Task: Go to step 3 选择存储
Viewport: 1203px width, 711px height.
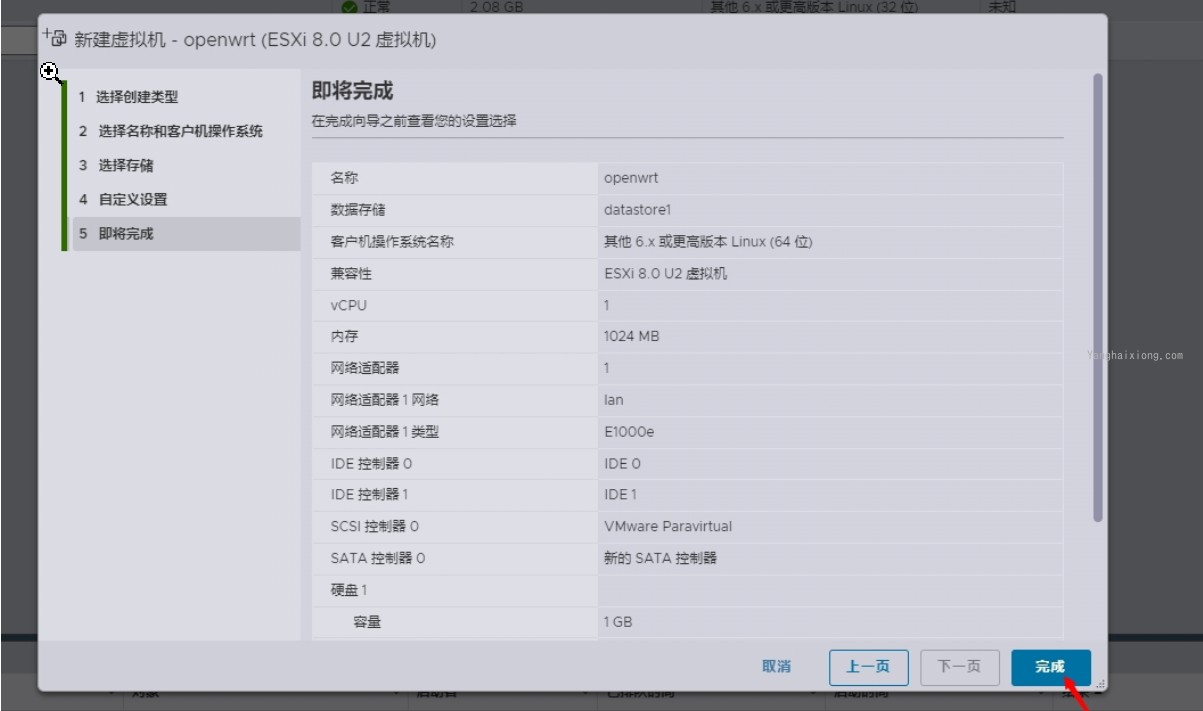Action: click(117, 165)
